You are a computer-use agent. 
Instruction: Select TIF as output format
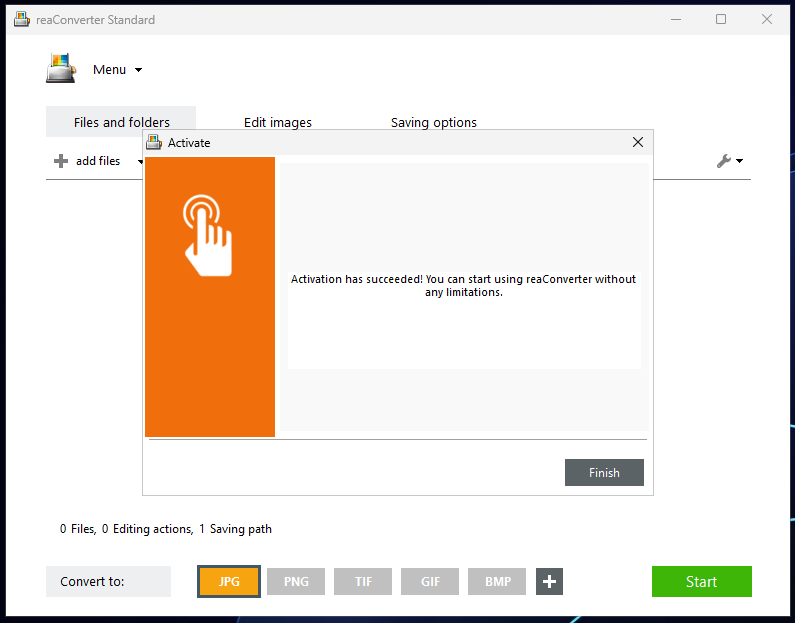(363, 581)
